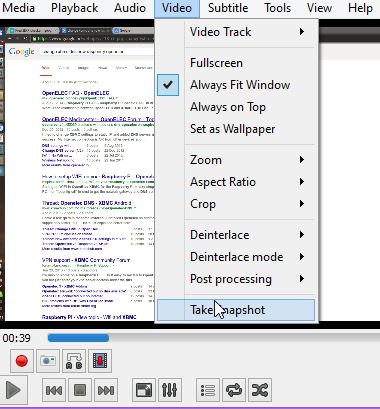Viewport: 380px width, 409px height.
Task: Open extended settings equalizer icon
Action: click(170, 390)
